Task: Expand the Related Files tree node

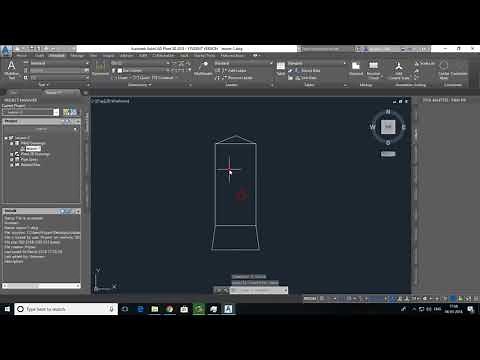Action: [x=12, y=165]
